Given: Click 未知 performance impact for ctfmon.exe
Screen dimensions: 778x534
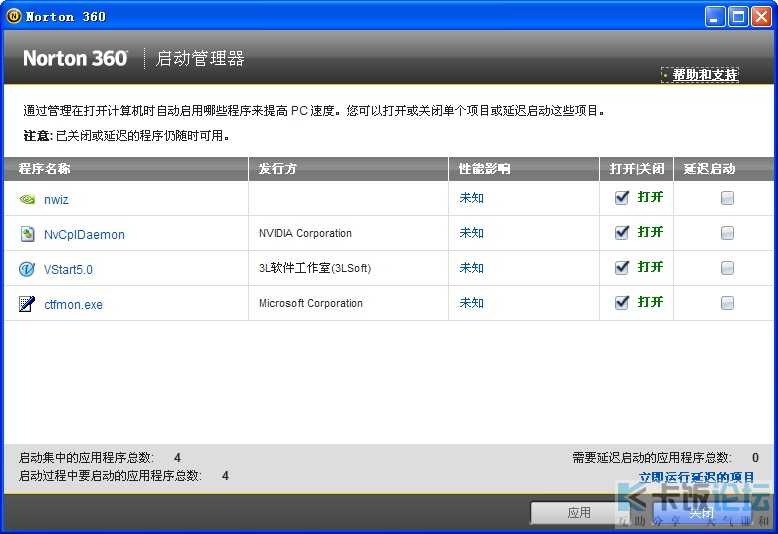Looking at the screenshot, I should pyautogui.click(x=471, y=303).
